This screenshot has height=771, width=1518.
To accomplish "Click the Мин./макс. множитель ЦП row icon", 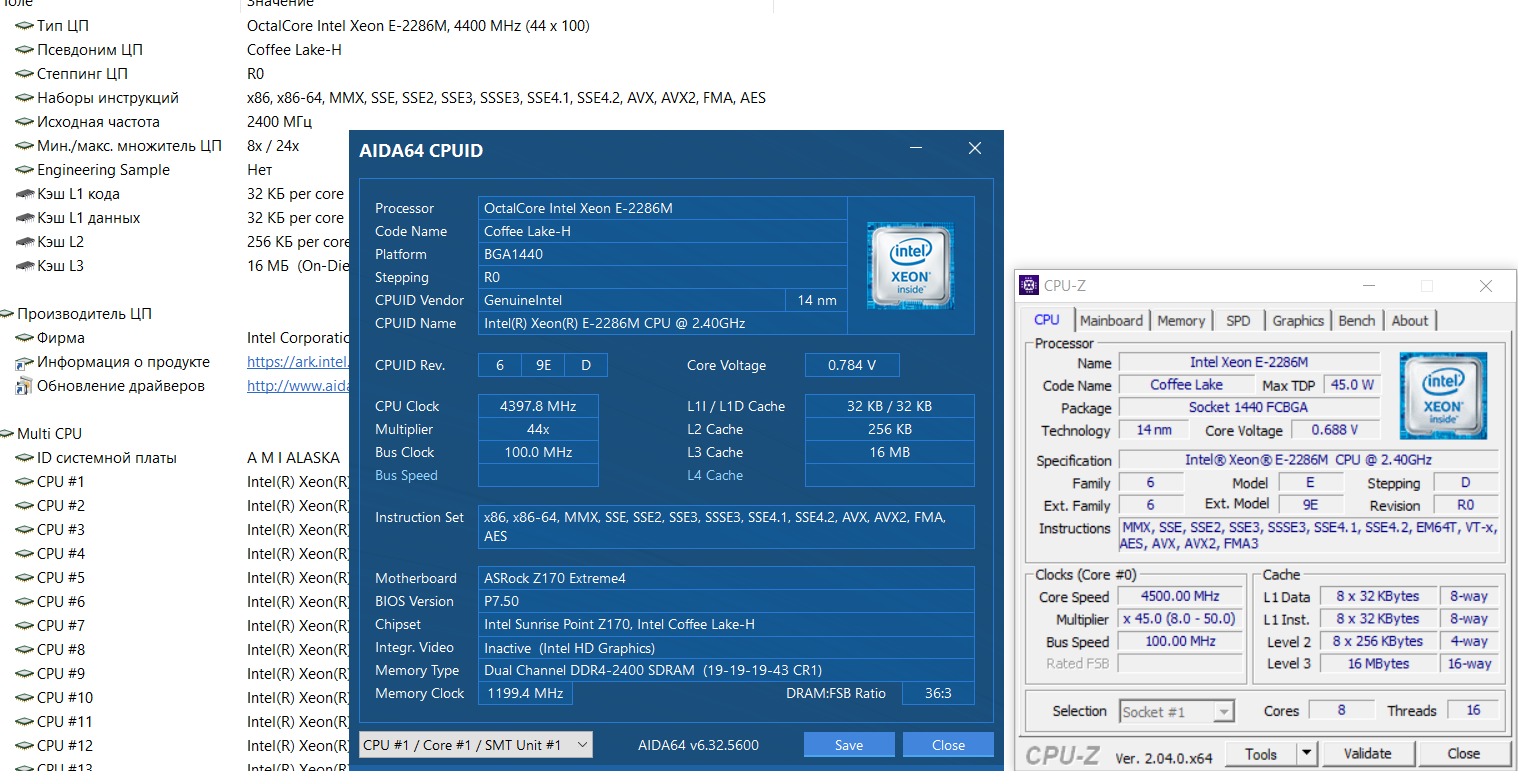I will [24, 146].
